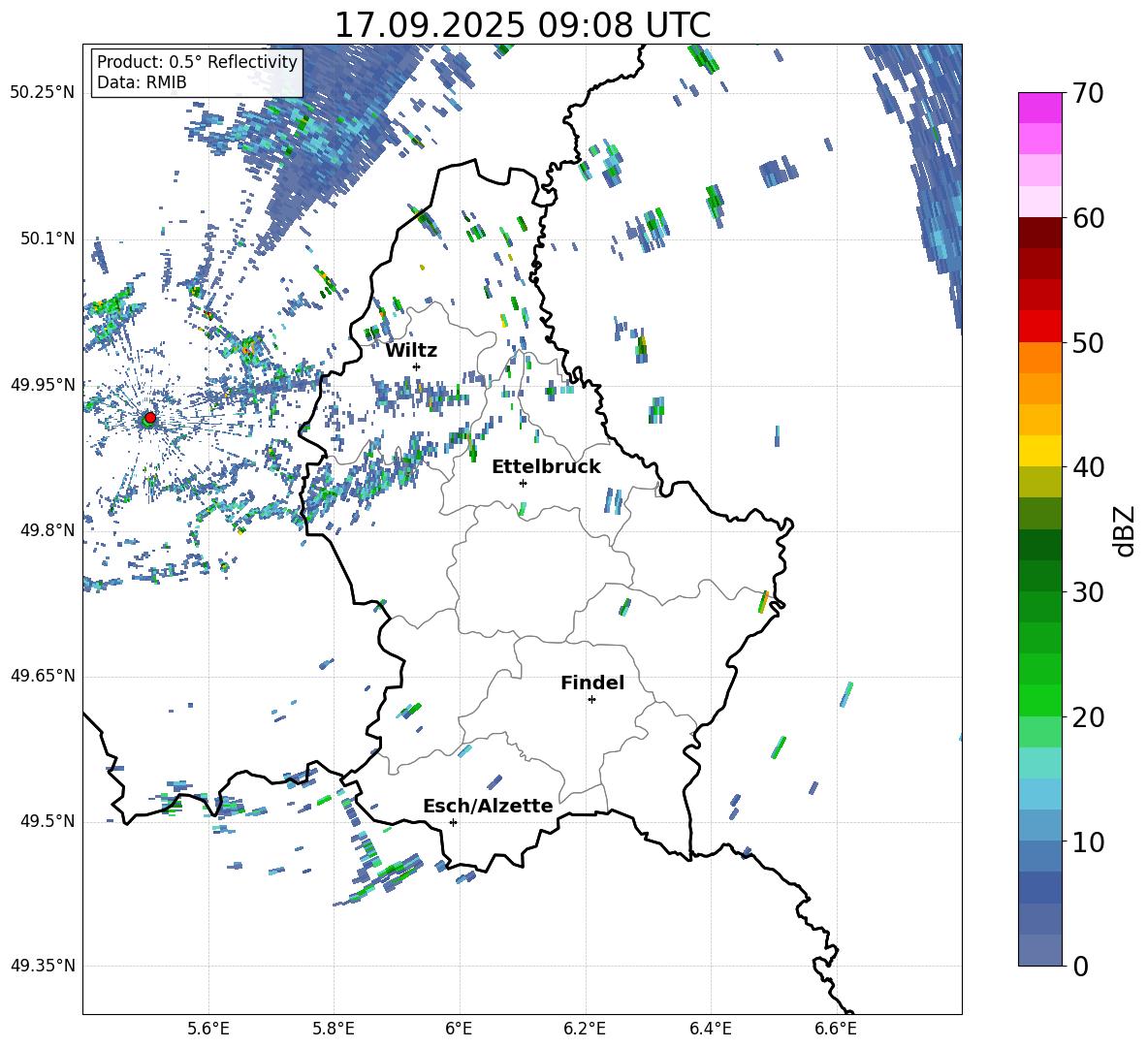Click colorbar tick label 0
Screen dimensions: 1148x1048
click(x=1080, y=966)
